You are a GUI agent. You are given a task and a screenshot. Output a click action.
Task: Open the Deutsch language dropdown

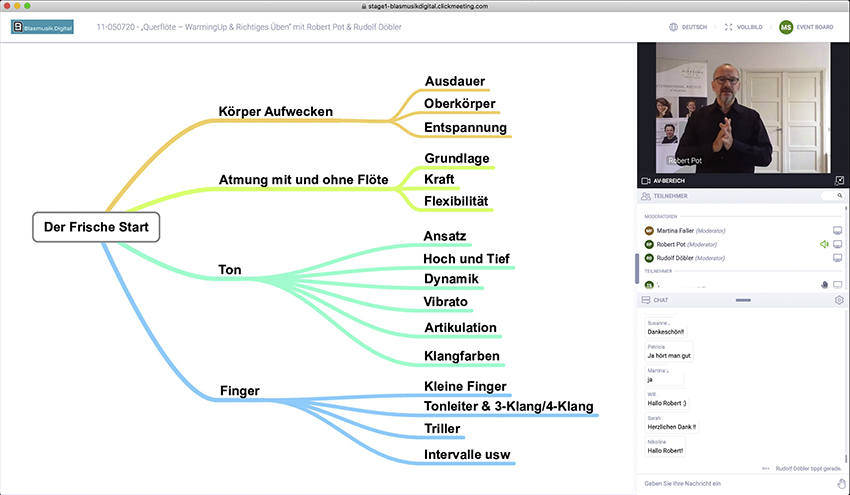point(687,27)
